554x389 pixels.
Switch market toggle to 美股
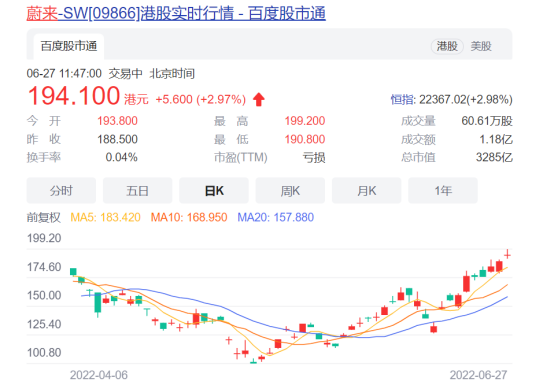481,46
